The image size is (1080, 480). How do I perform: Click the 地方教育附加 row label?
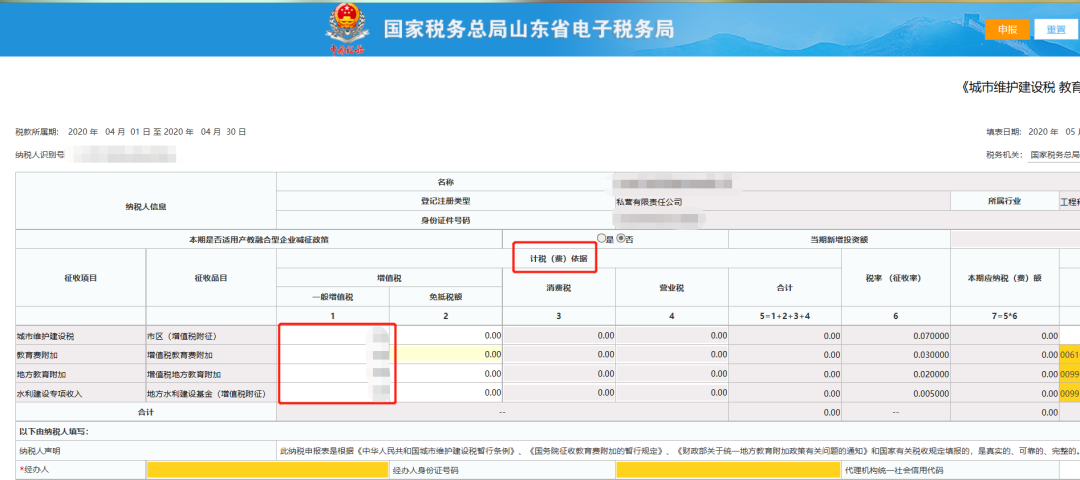[39, 375]
